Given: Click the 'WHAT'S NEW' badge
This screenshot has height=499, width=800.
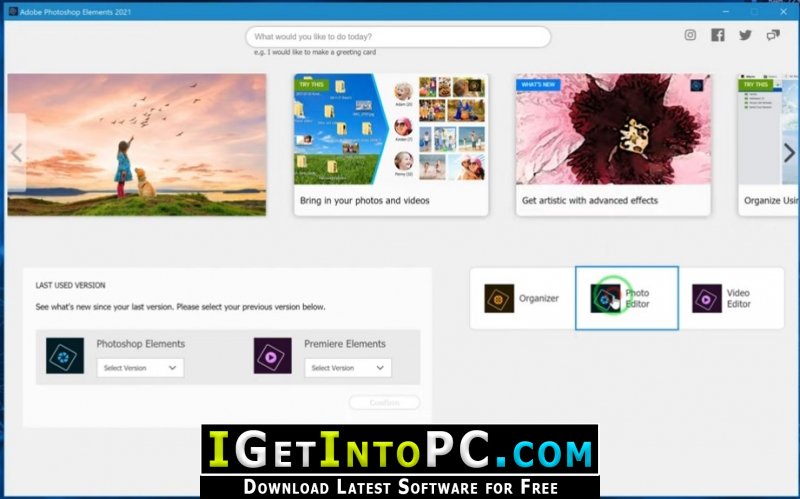Looking at the screenshot, I should (x=538, y=85).
